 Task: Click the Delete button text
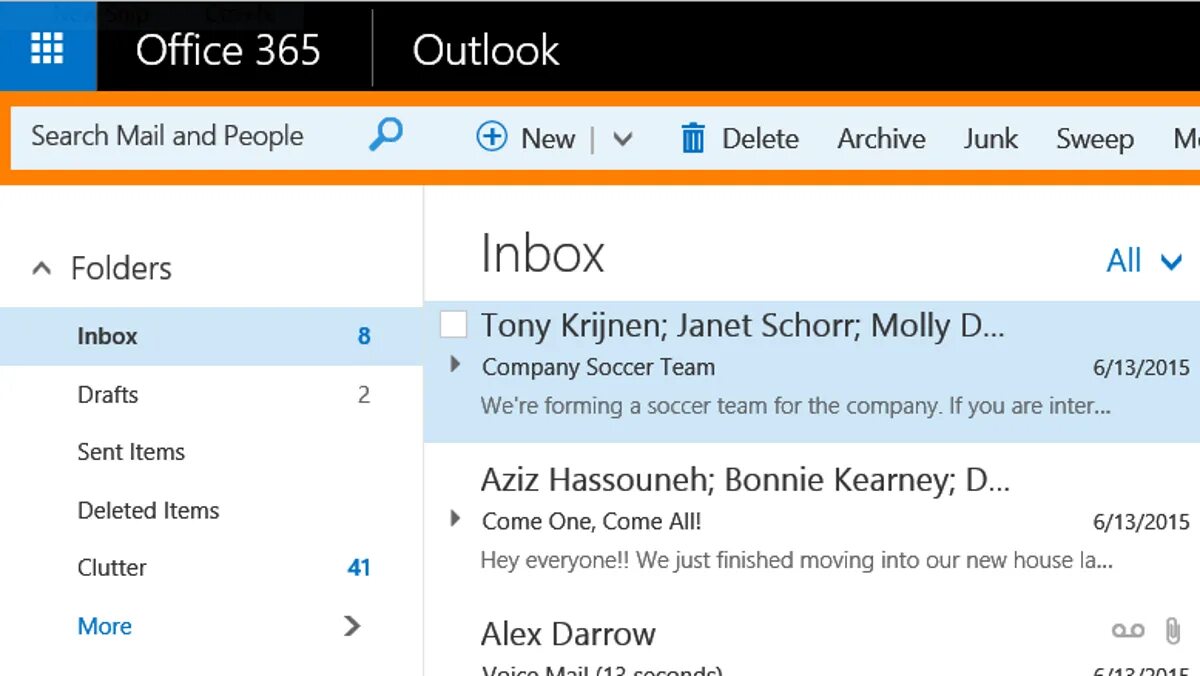tap(760, 138)
